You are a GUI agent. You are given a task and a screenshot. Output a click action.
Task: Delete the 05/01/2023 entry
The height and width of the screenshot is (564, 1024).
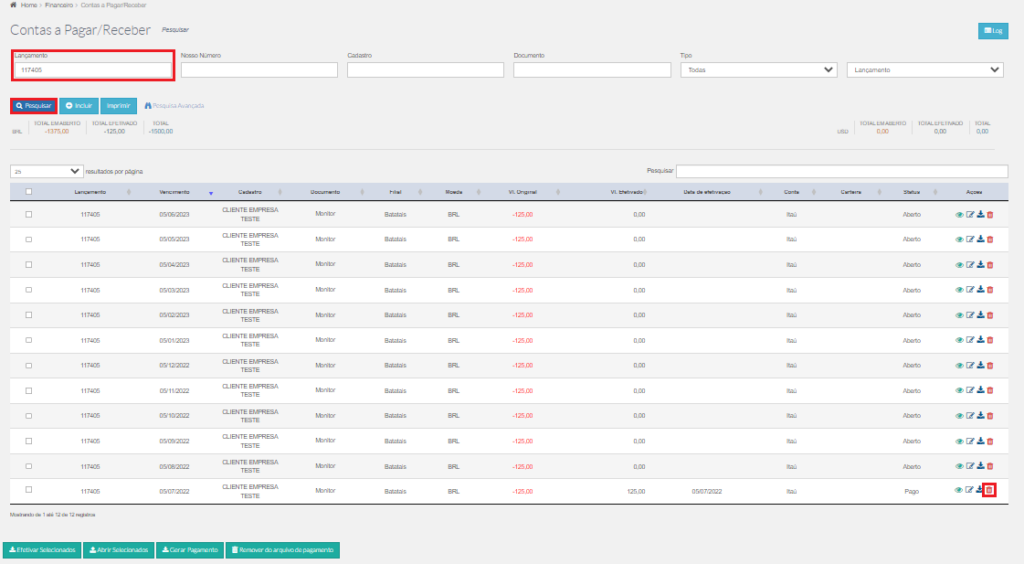pos(990,340)
